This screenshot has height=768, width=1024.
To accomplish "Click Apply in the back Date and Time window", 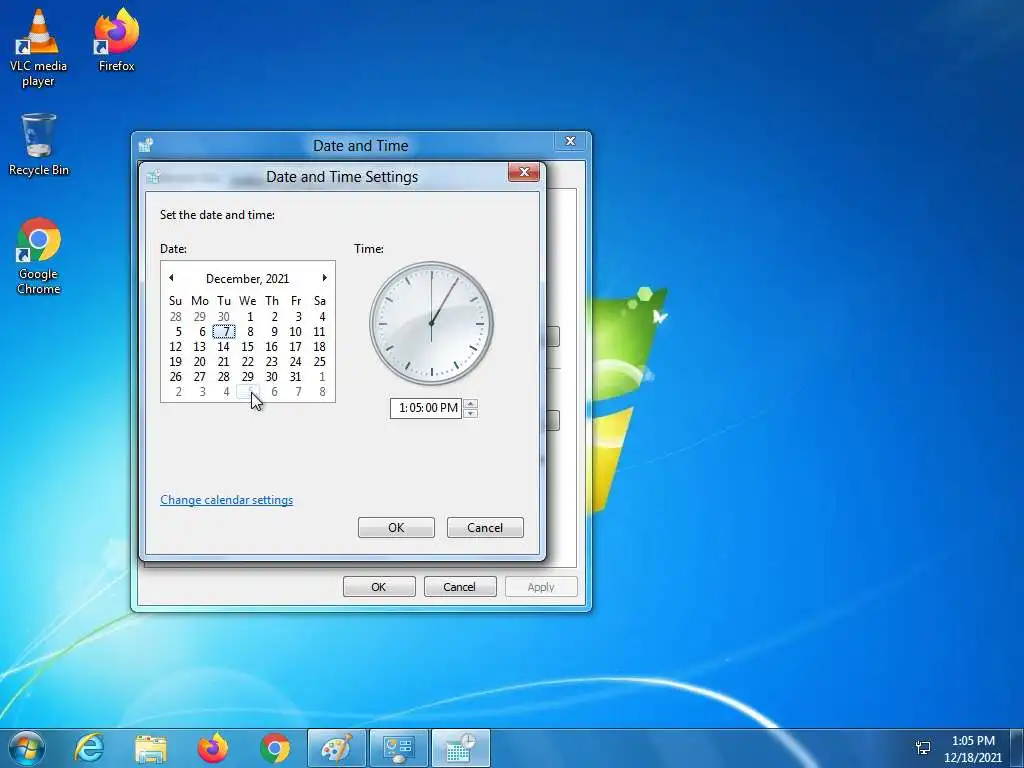I will 541,586.
